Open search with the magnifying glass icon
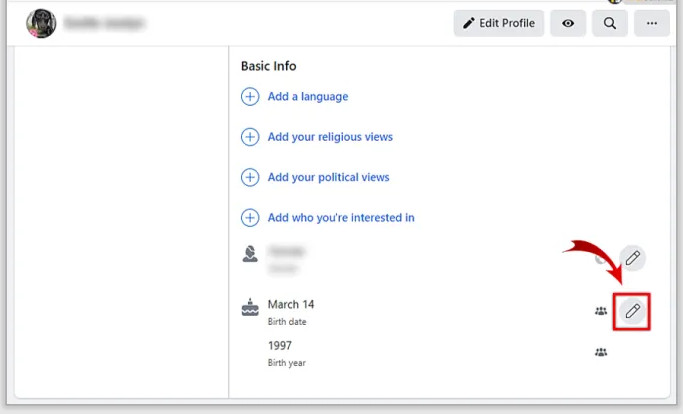This screenshot has height=414, width=683. pos(609,23)
